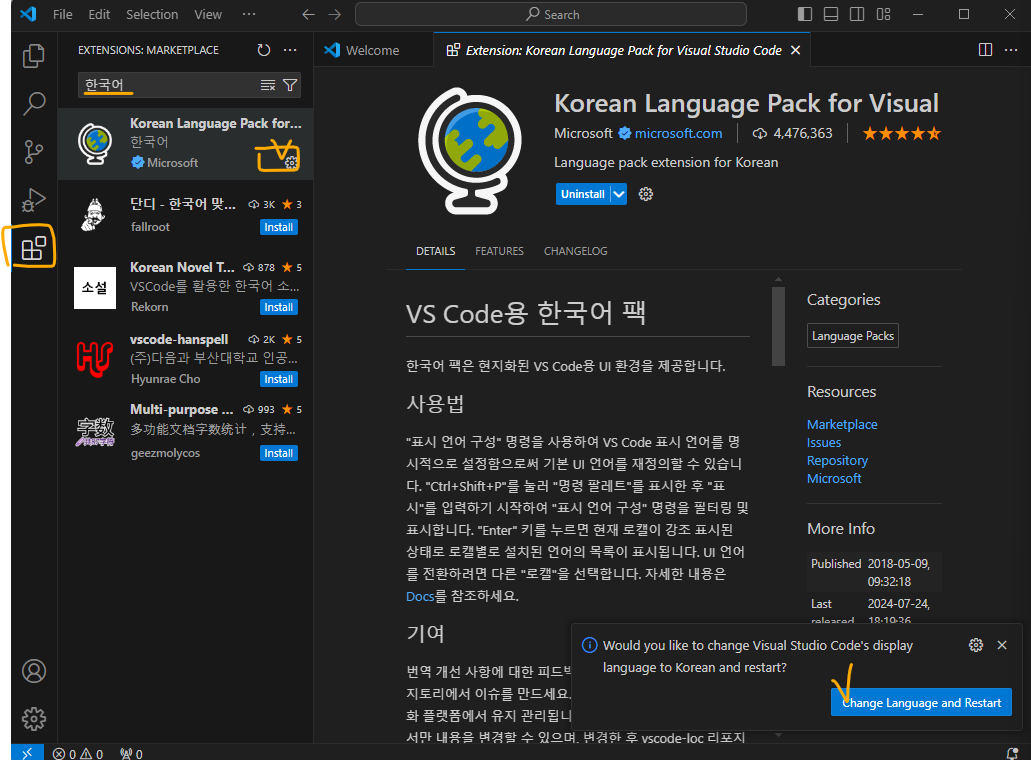Install vscode-hanspell extension

[279, 379]
